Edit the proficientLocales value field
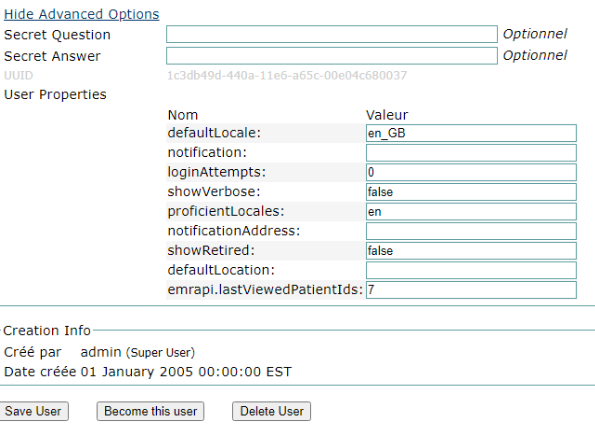Screen dimensions: 595x426 pyautogui.click(x=471, y=212)
